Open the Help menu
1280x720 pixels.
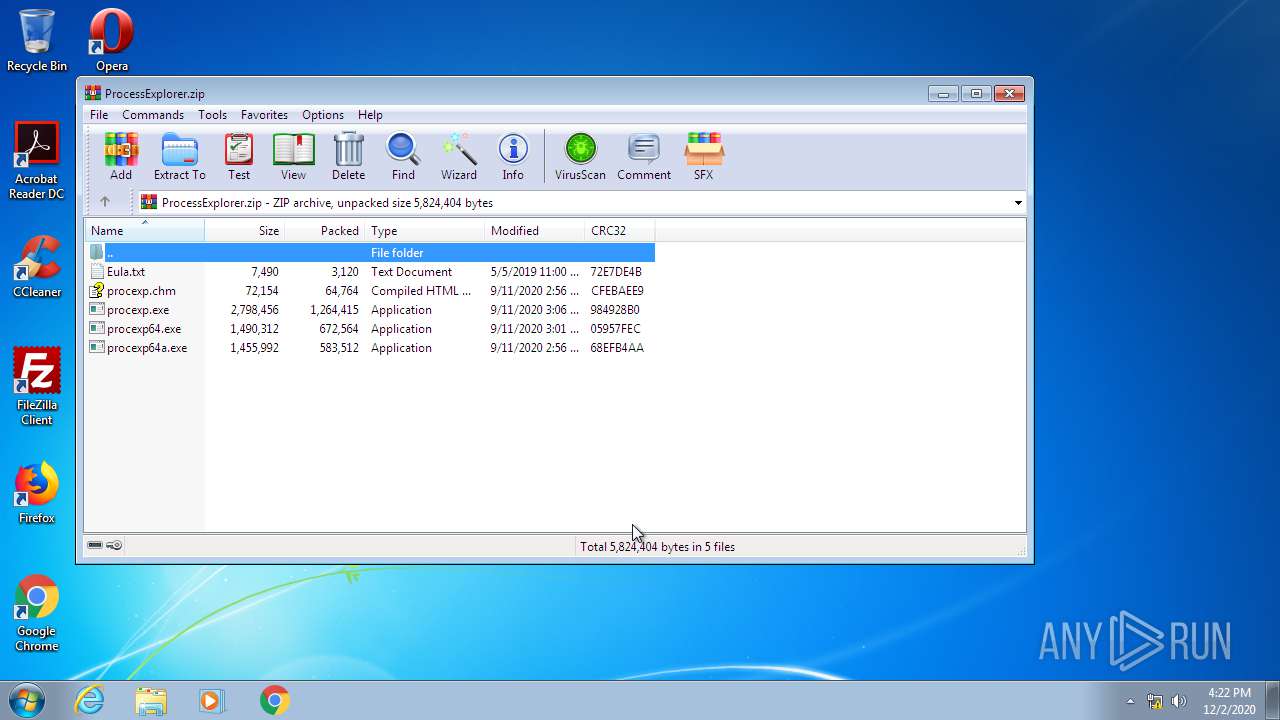coord(370,115)
